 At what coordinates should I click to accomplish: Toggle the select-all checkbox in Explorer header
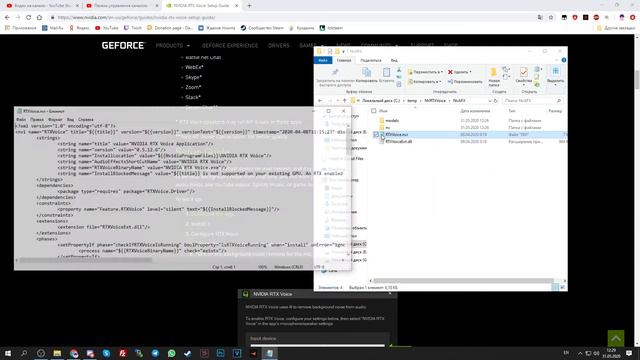pos(373,111)
